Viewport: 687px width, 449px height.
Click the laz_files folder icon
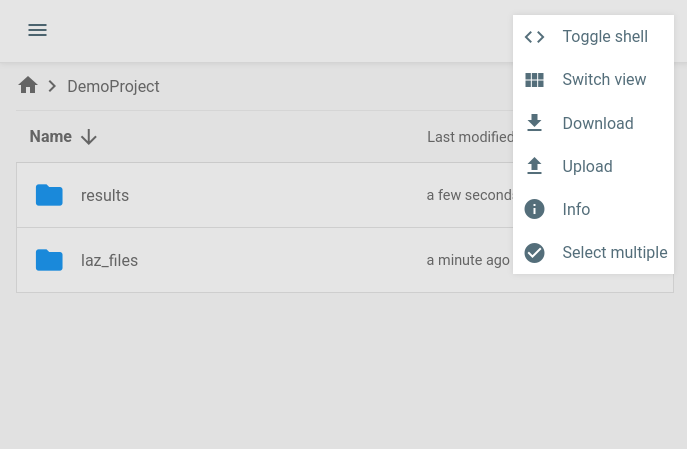tap(49, 260)
